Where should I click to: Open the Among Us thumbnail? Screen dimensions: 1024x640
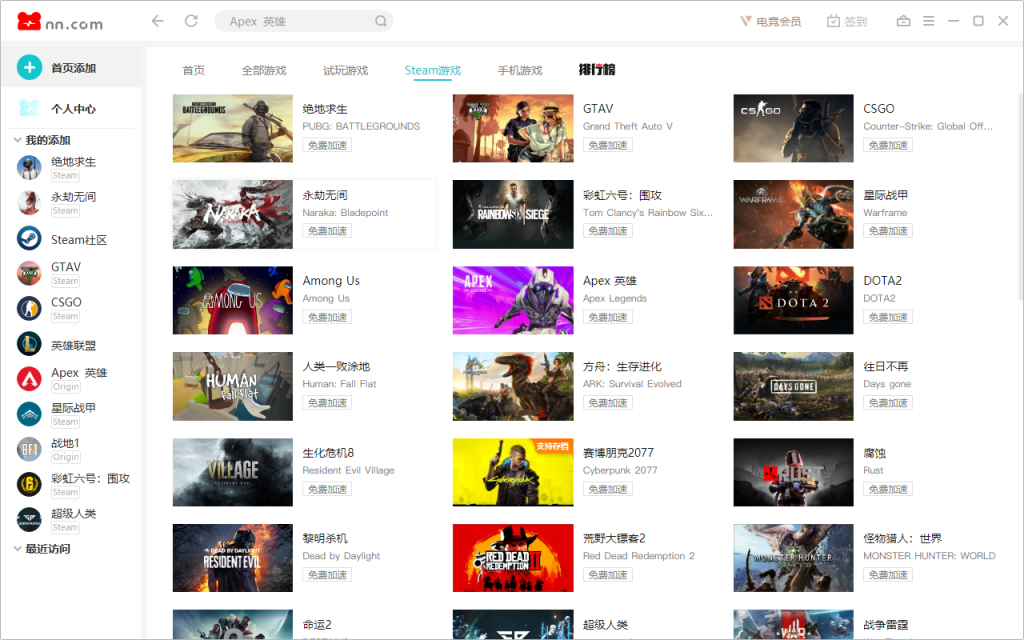click(232, 300)
